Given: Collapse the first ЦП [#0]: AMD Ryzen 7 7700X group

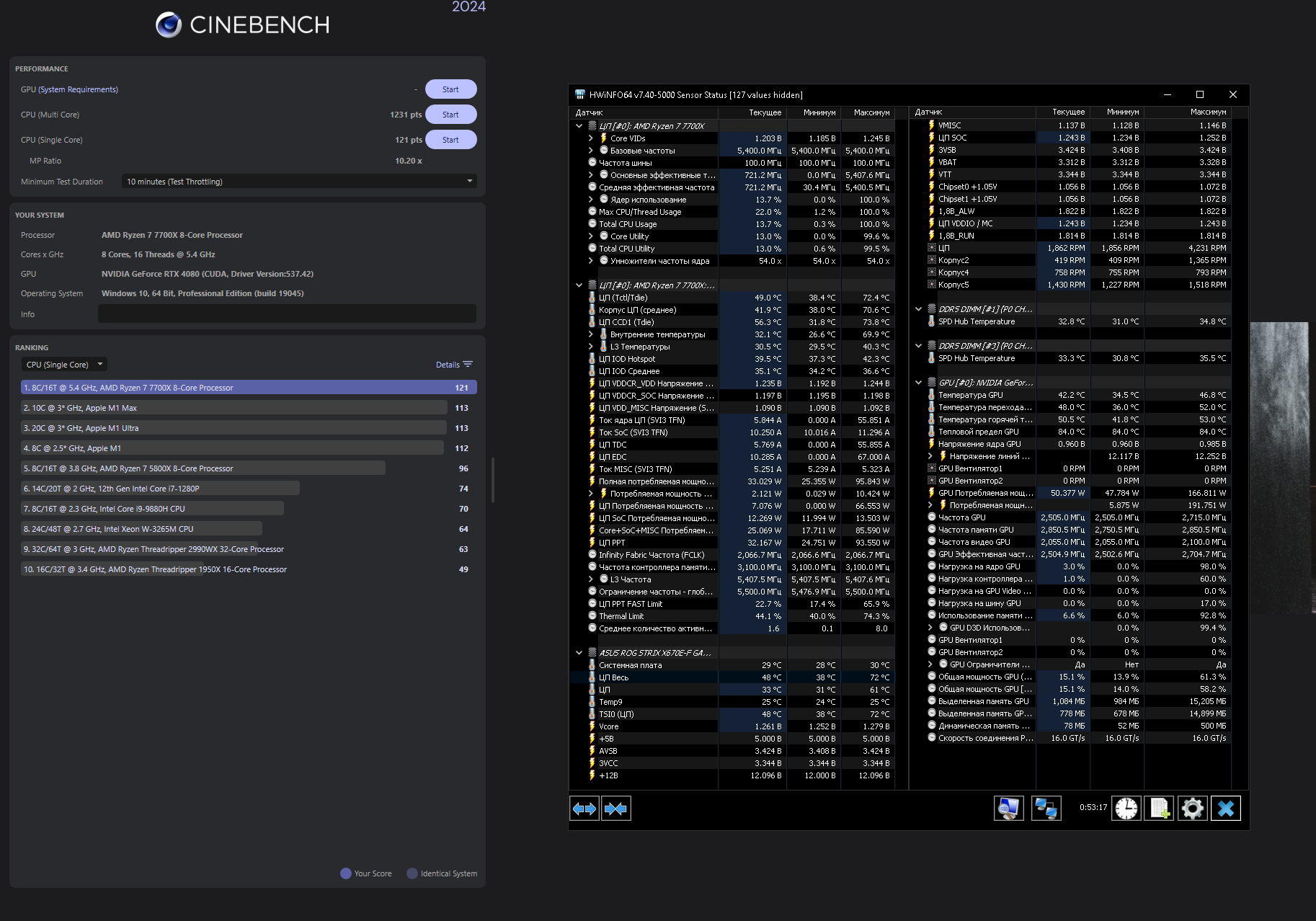Looking at the screenshot, I should [x=579, y=126].
